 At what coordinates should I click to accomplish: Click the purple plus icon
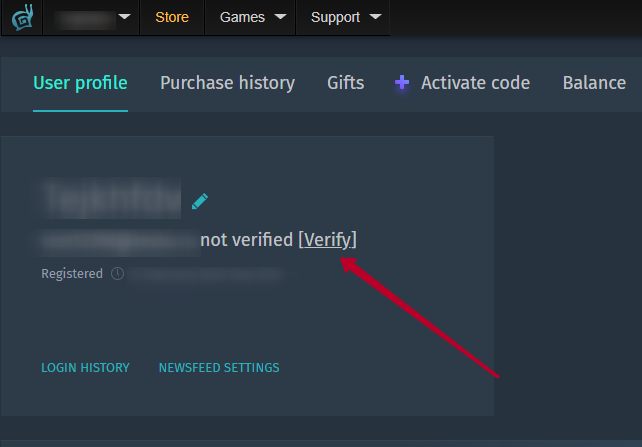402,83
